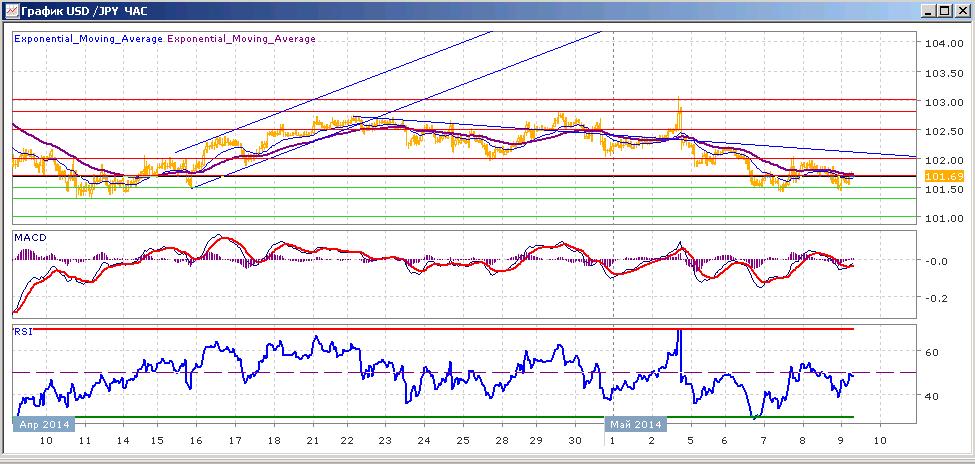The width and height of the screenshot is (975, 464).
Task: Select the blue Exponential_Moving_Average legend label
Action: [88, 39]
